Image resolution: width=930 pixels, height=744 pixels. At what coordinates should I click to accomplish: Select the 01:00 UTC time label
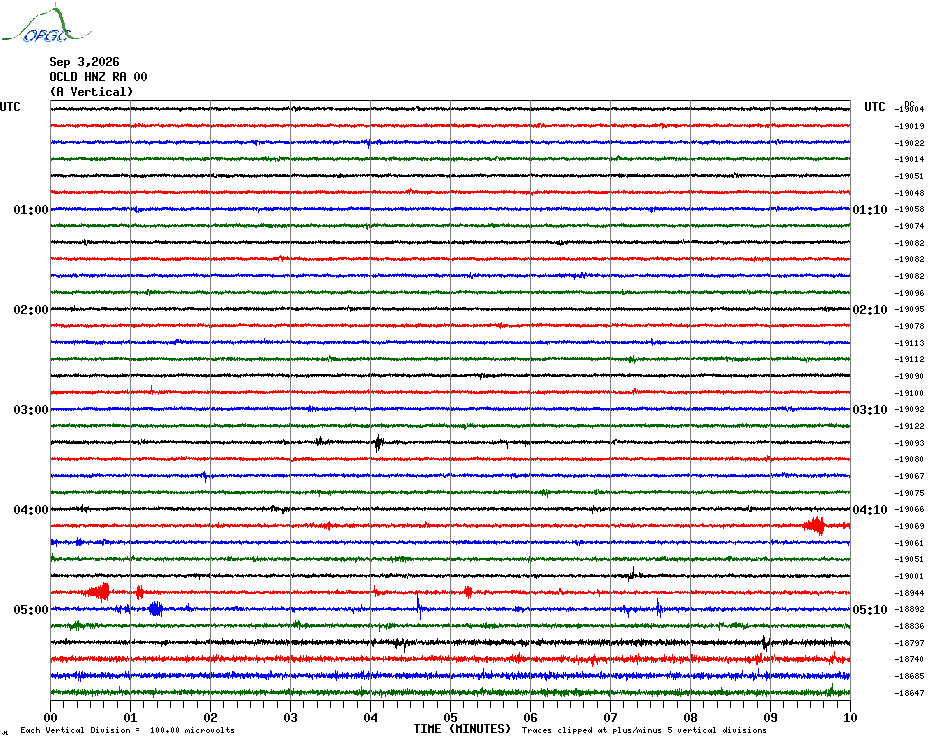(31, 209)
